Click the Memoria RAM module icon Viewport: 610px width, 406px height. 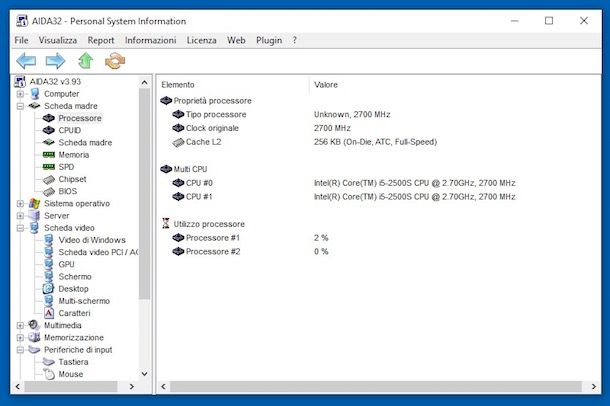49,155
